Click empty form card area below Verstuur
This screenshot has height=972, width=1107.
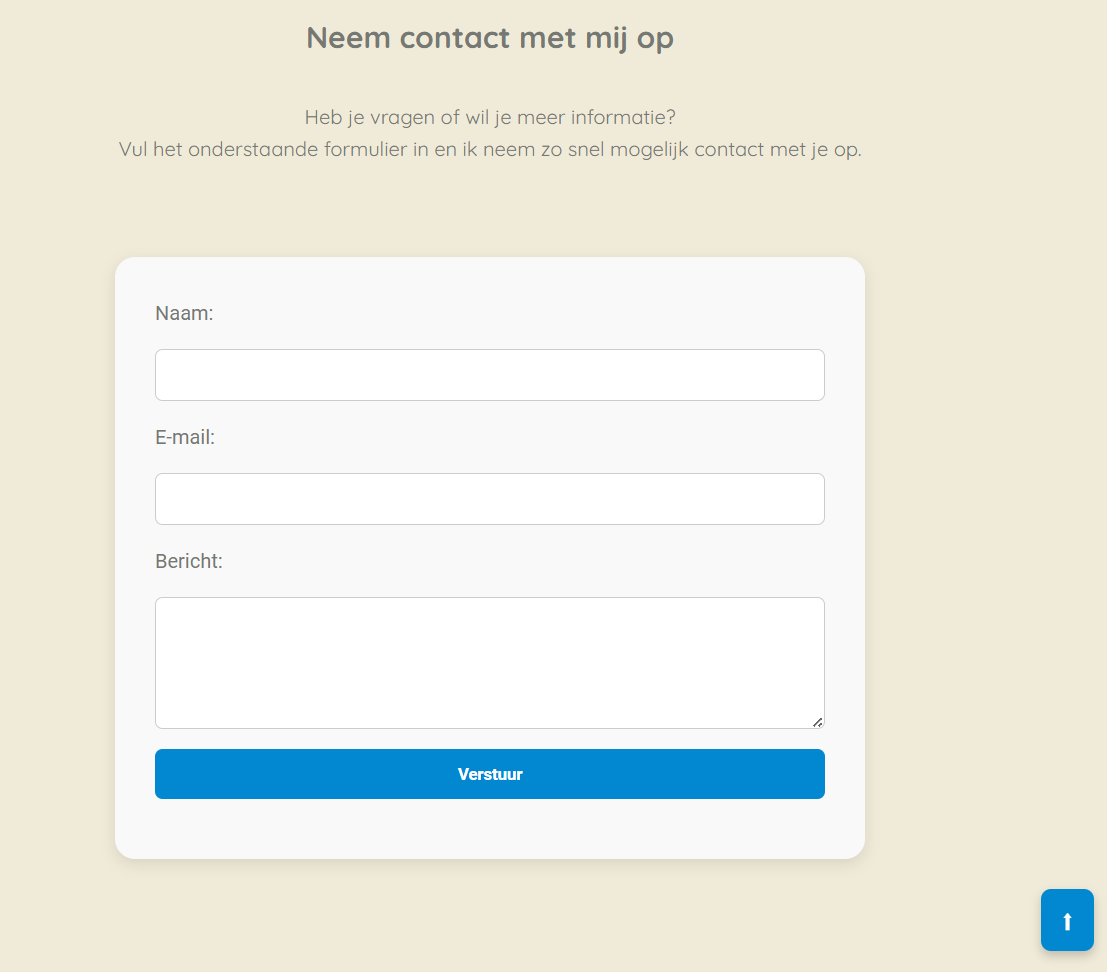490,830
